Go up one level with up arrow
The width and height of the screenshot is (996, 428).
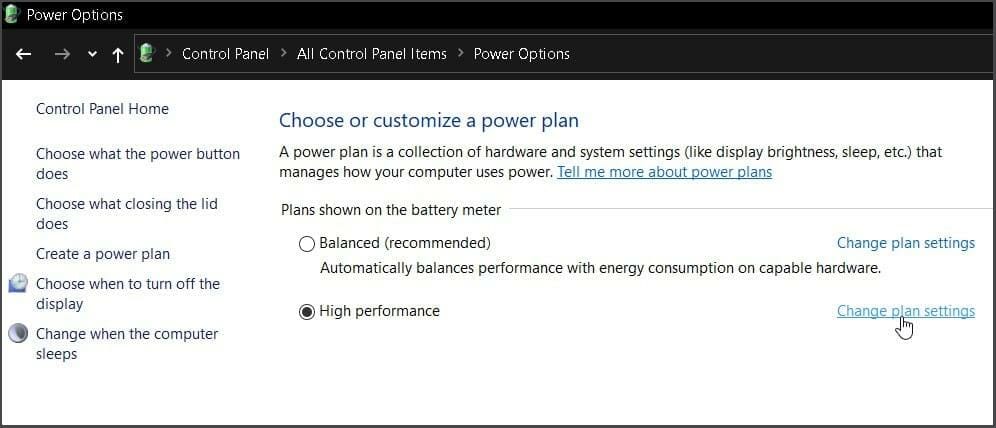(x=118, y=55)
